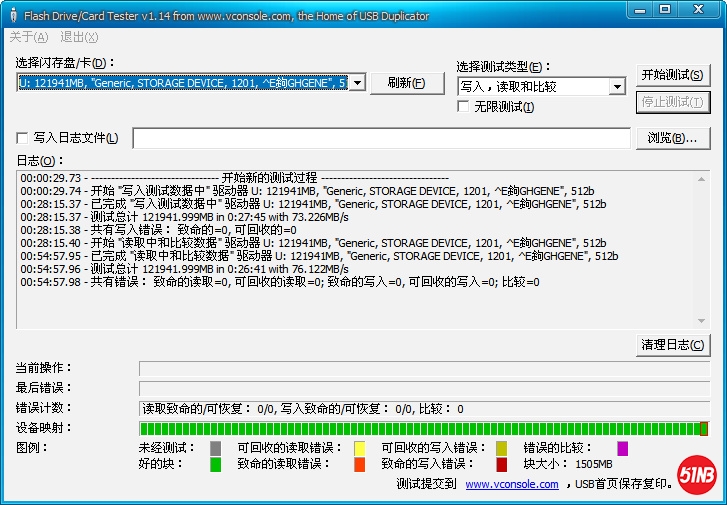727x505 pixels.
Task: Open the flash drive selection dropdown
Action: 358,83
